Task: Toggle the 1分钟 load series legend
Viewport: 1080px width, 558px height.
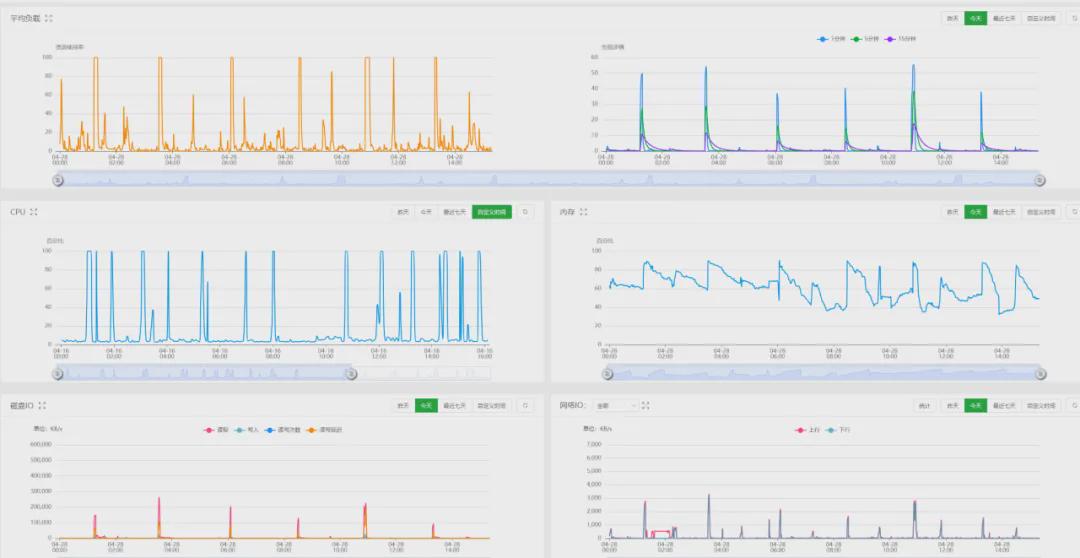Action: tap(830, 39)
